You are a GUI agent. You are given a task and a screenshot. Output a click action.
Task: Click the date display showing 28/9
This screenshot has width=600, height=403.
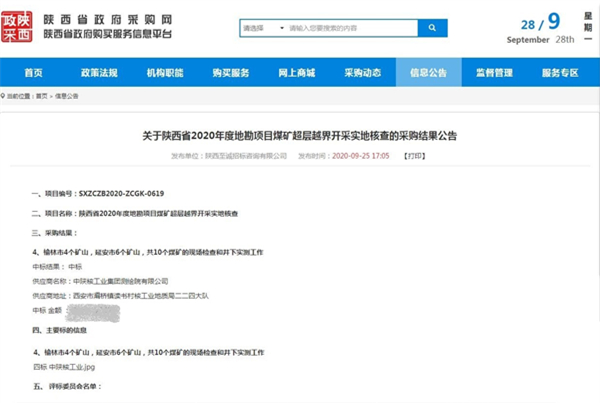pos(545,22)
